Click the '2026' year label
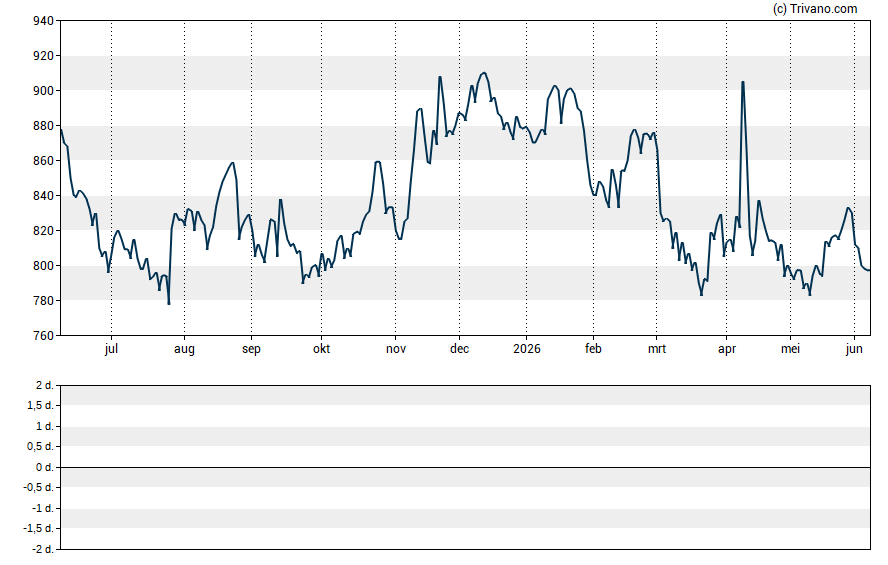 point(527,349)
